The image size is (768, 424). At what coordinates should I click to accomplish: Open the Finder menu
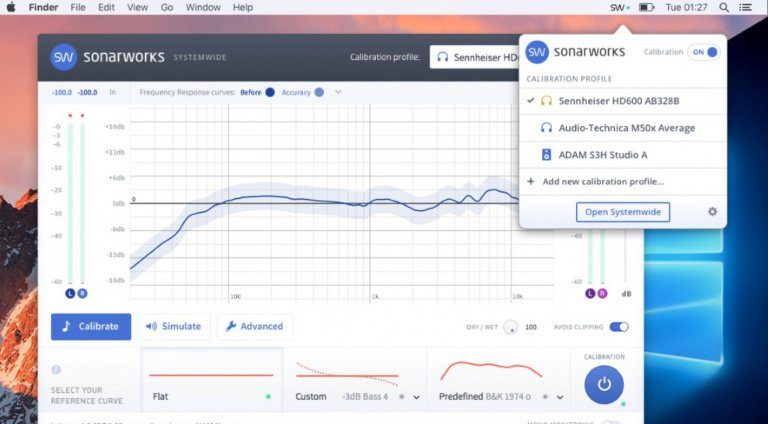(44, 7)
